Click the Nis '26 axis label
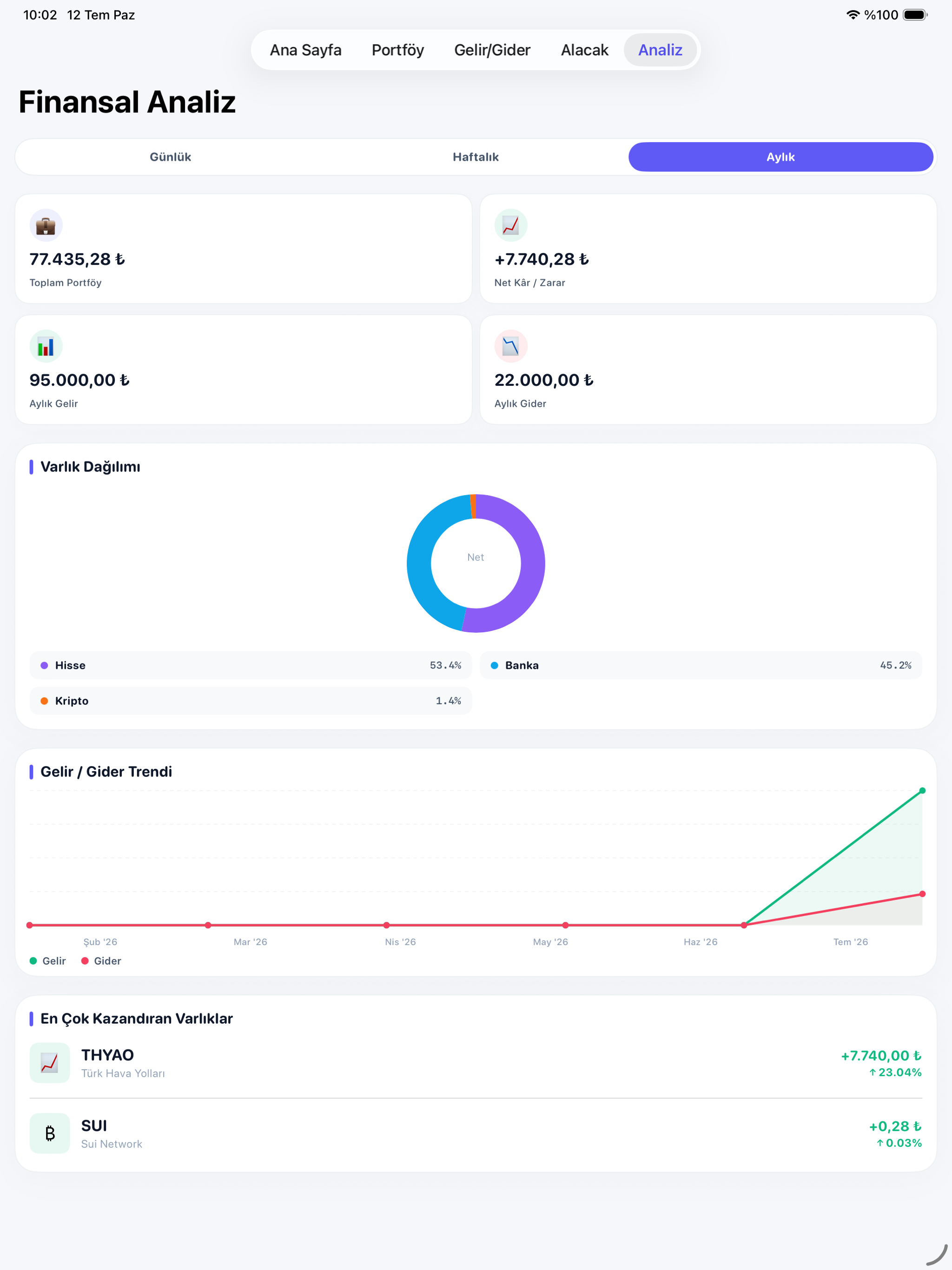Viewport: 952px width, 1270px height. click(x=400, y=942)
